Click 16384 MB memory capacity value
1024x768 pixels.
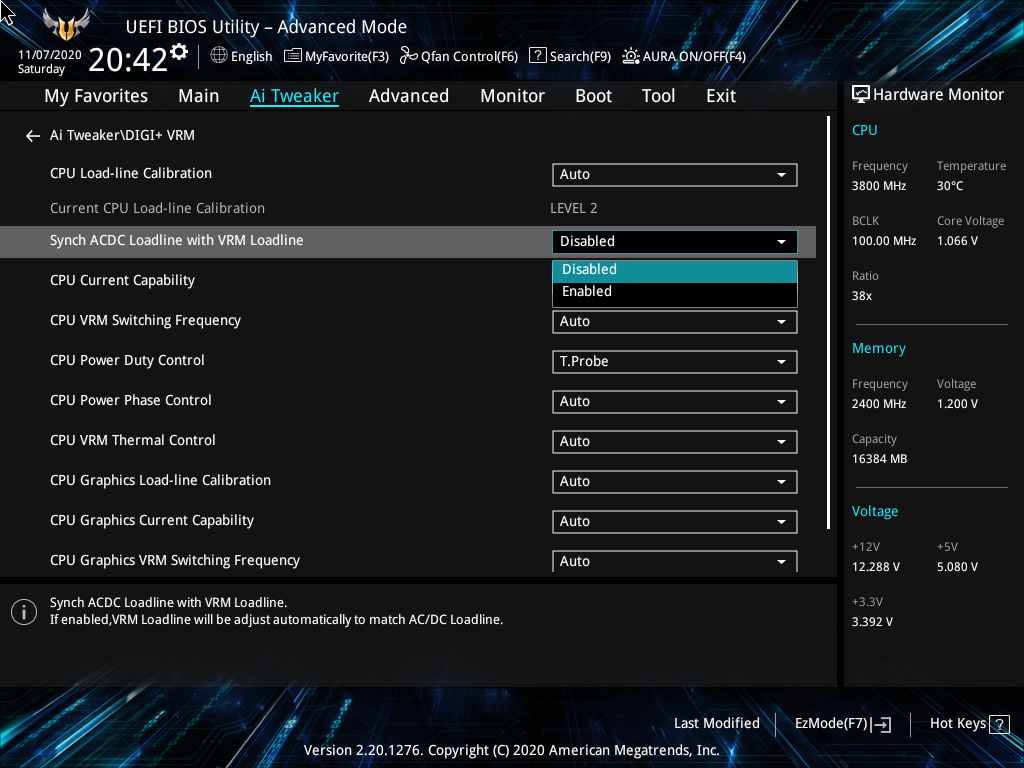click(x=879, y=459)
